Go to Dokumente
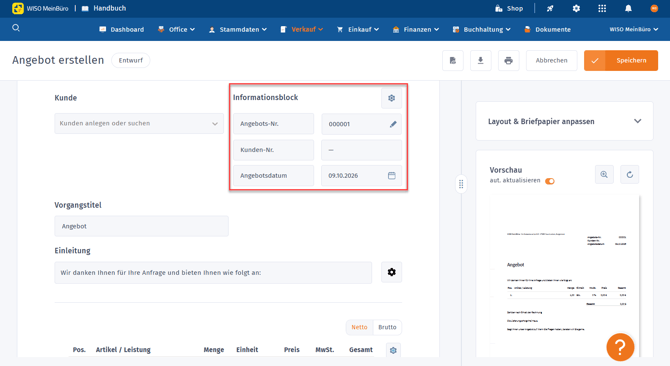 tap(547, 29)
